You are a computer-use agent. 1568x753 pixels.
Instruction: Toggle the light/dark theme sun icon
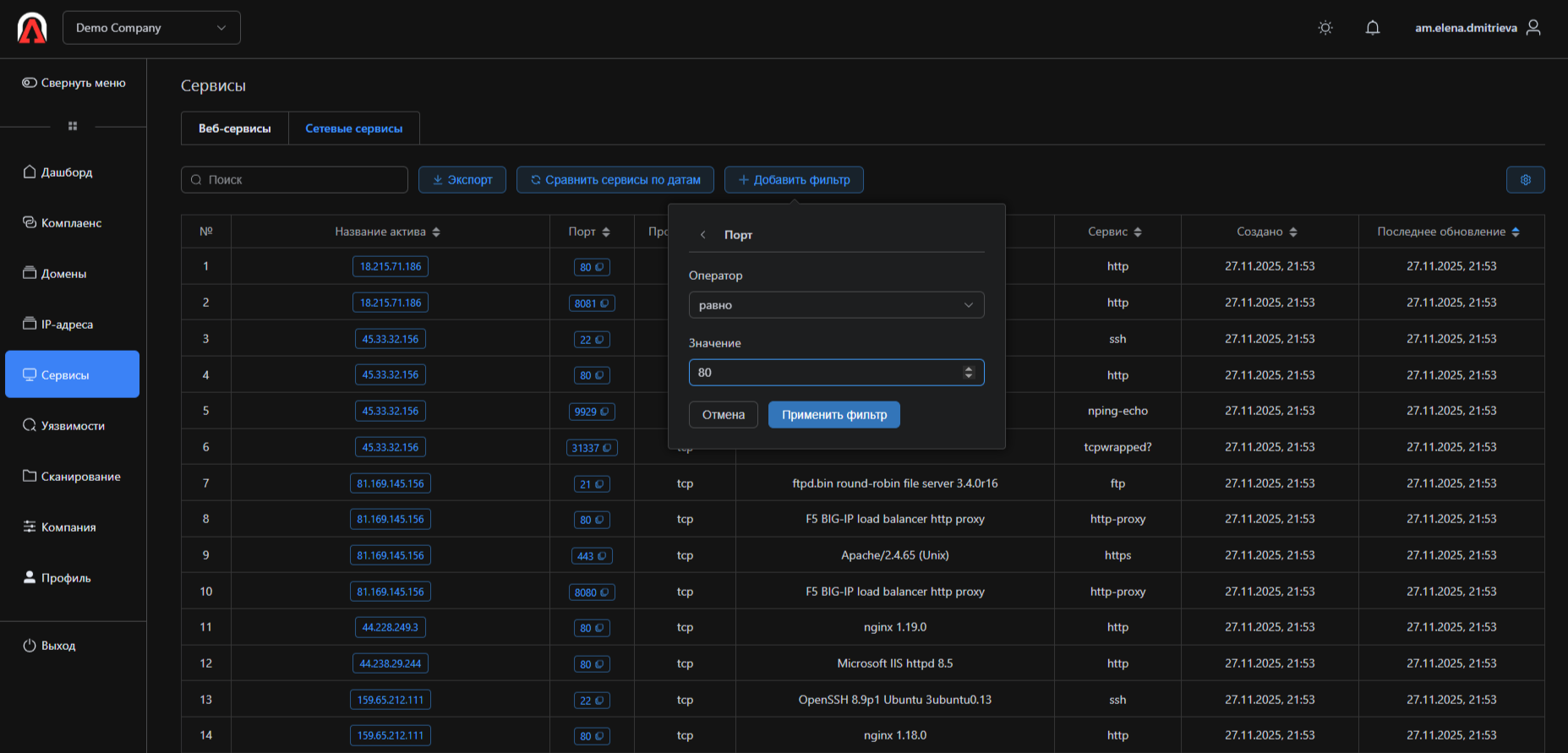pyautogui.click(x=1325, y=28)
